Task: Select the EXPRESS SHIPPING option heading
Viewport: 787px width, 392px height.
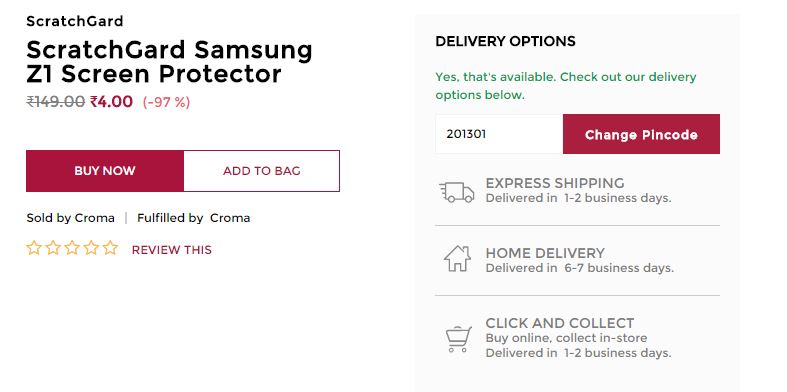Action: click(555, 183)
